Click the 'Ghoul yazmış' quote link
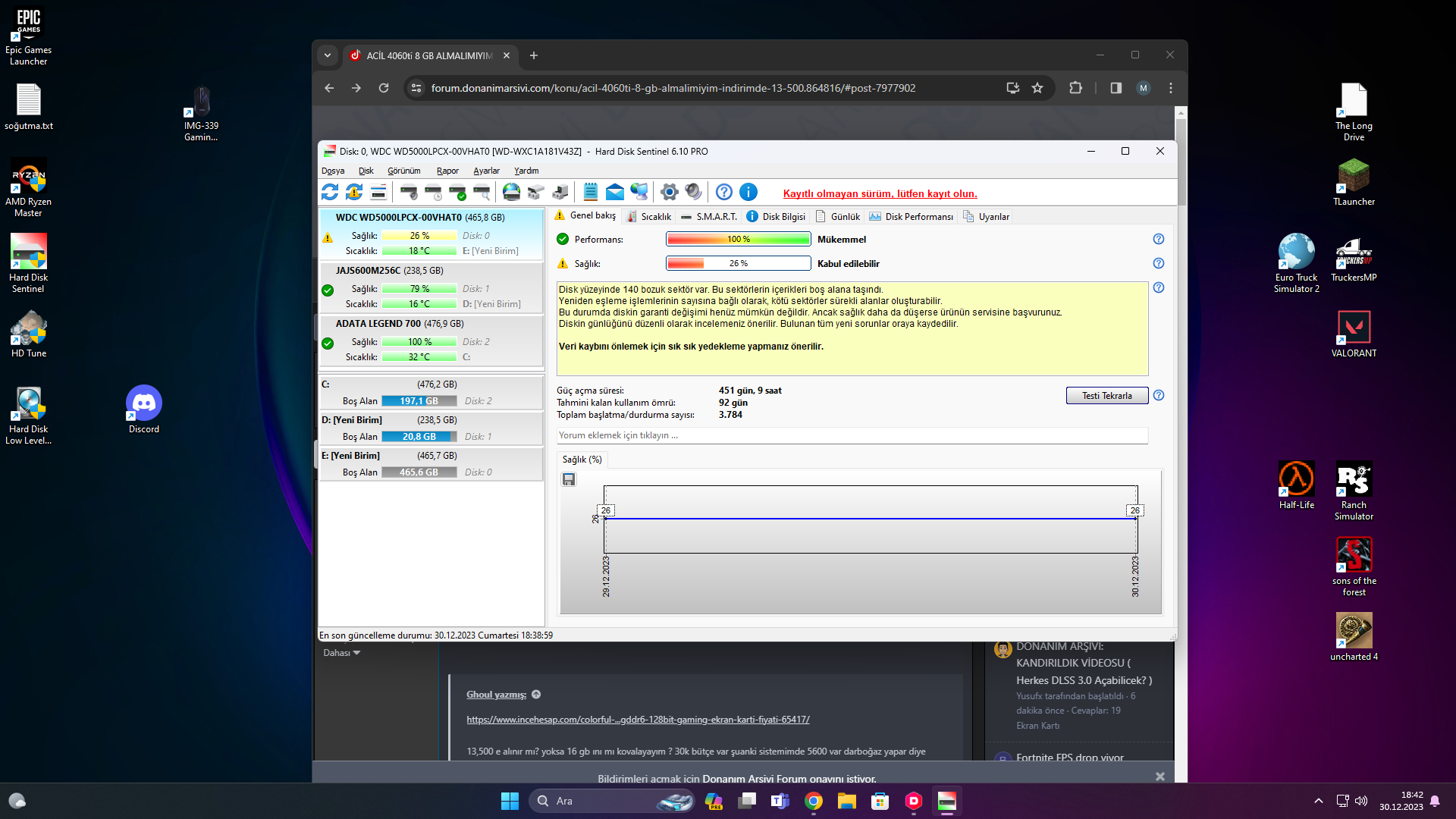1456x819 pixels. 497,695
